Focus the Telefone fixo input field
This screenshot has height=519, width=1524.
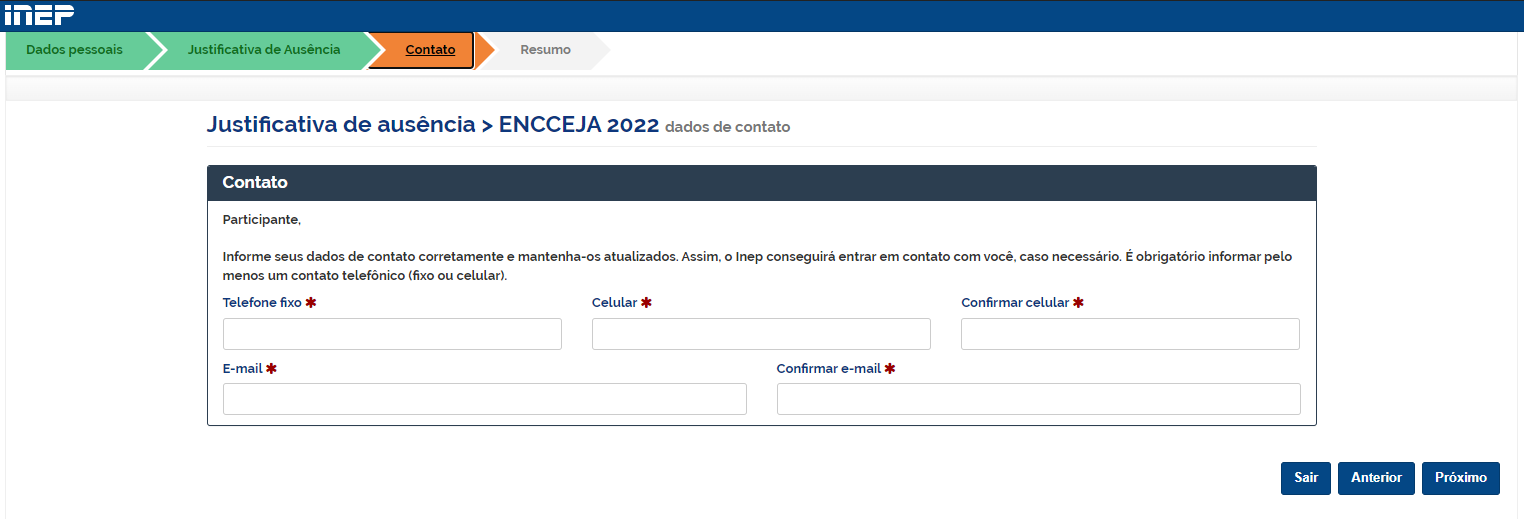392,334
